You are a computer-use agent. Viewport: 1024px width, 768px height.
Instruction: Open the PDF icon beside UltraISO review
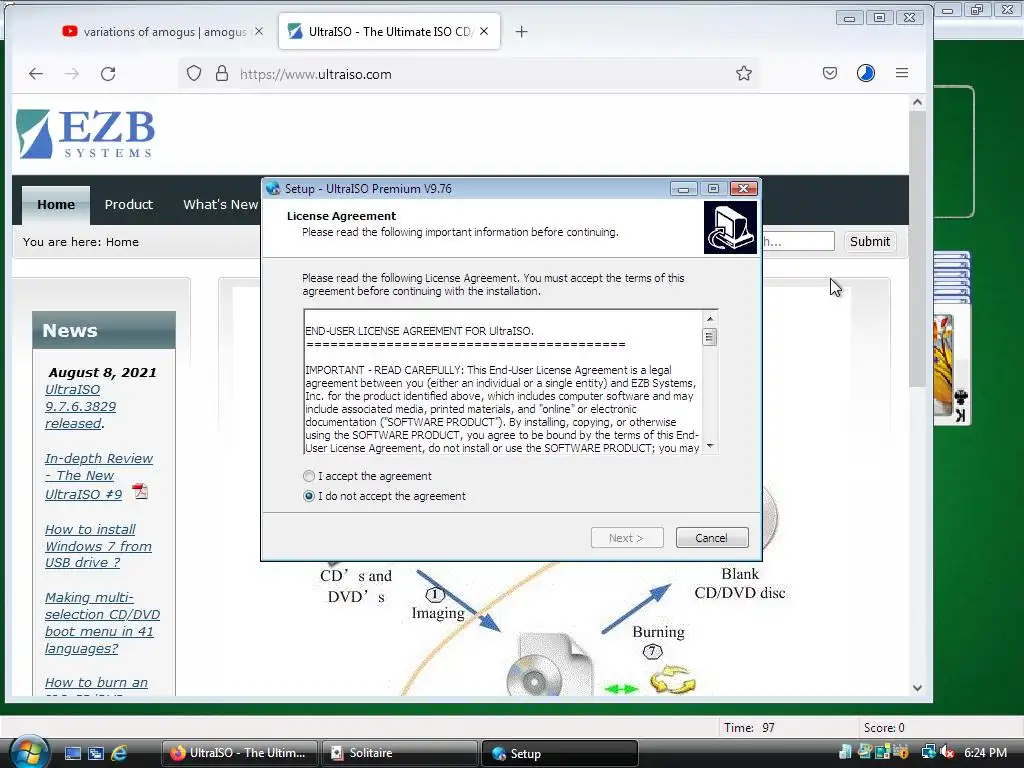140,491
